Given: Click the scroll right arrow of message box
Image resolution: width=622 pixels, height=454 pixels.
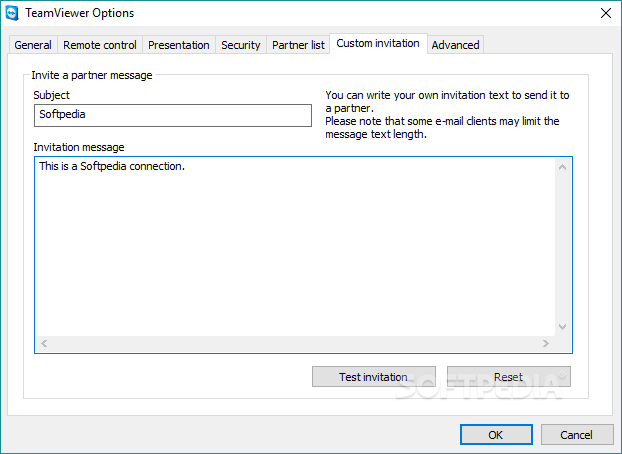Looking at the screenshot, I should (x=546, y=343).
